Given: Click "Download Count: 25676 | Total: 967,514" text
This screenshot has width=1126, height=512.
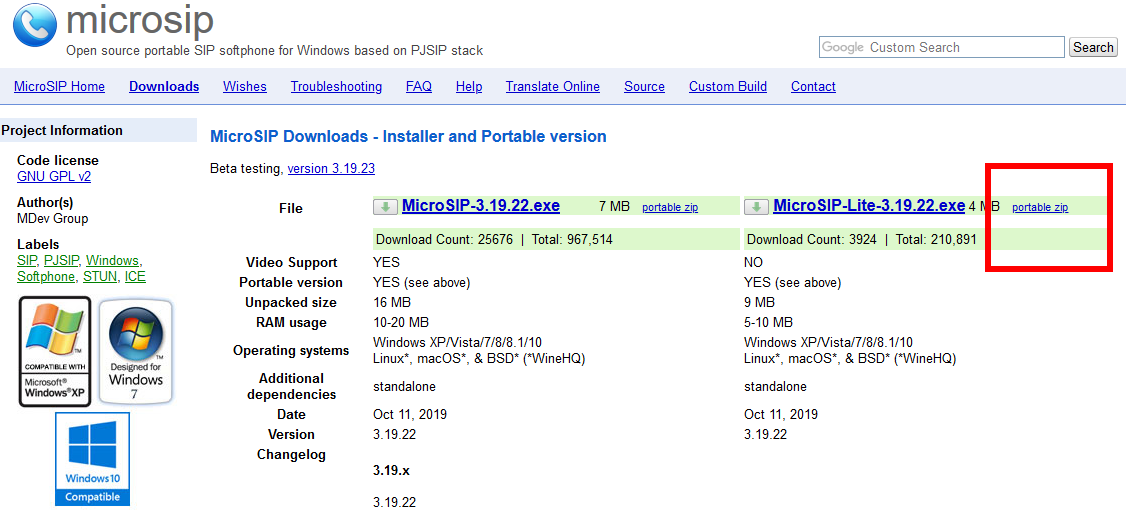Looking at the screenshot, I should [494, 240].
